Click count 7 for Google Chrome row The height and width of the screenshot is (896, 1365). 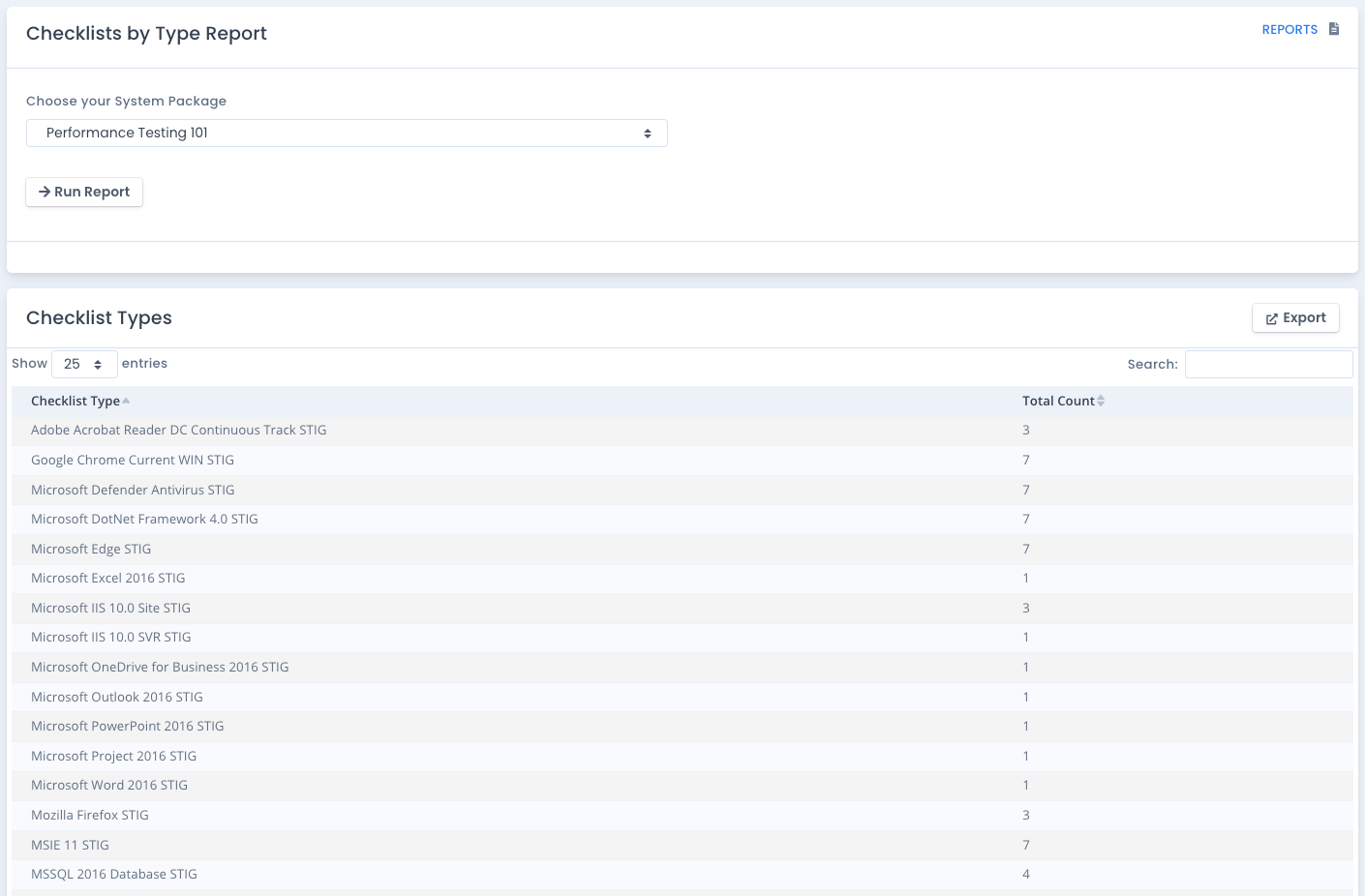click(1026, 461)
